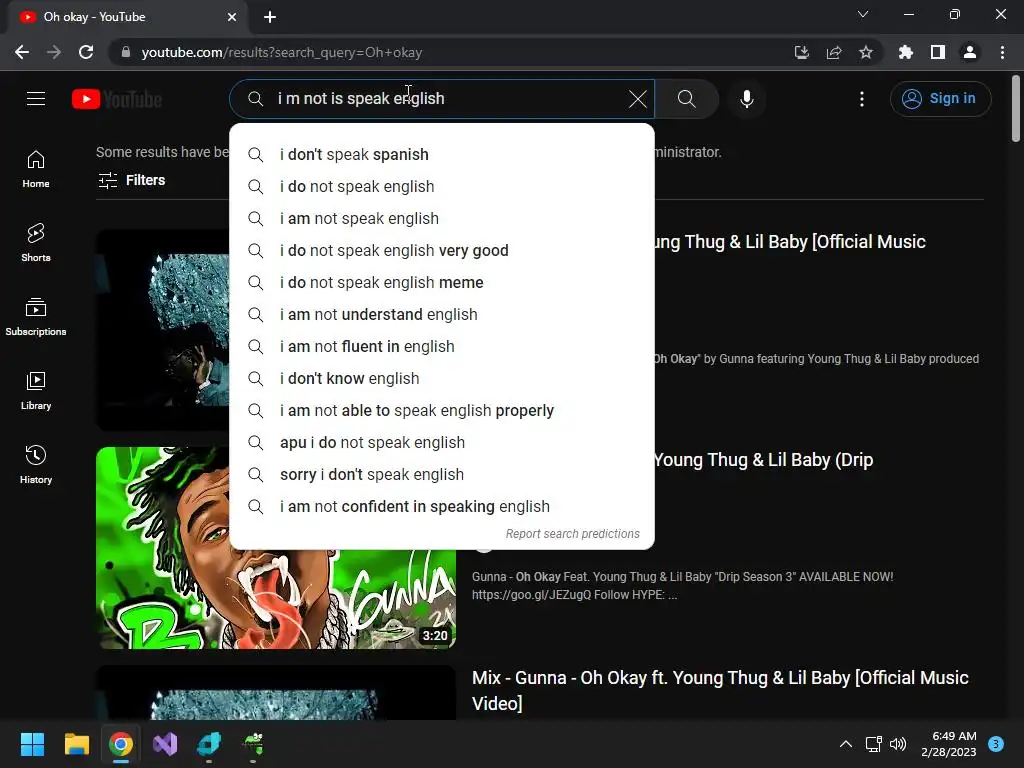1024x768 pixels.
Task: Open the Chrome profile avatar menu
Action: (x=970, y=52)
